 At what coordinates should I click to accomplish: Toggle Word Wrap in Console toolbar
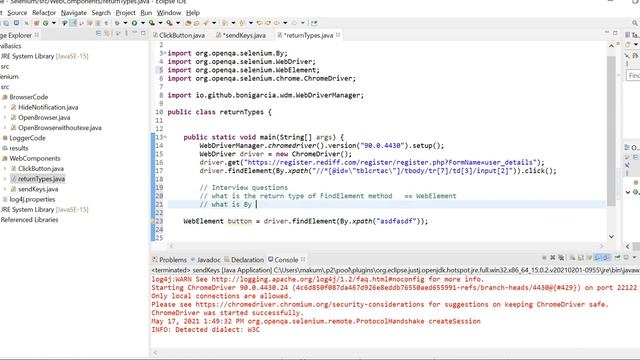pos(589,258)
